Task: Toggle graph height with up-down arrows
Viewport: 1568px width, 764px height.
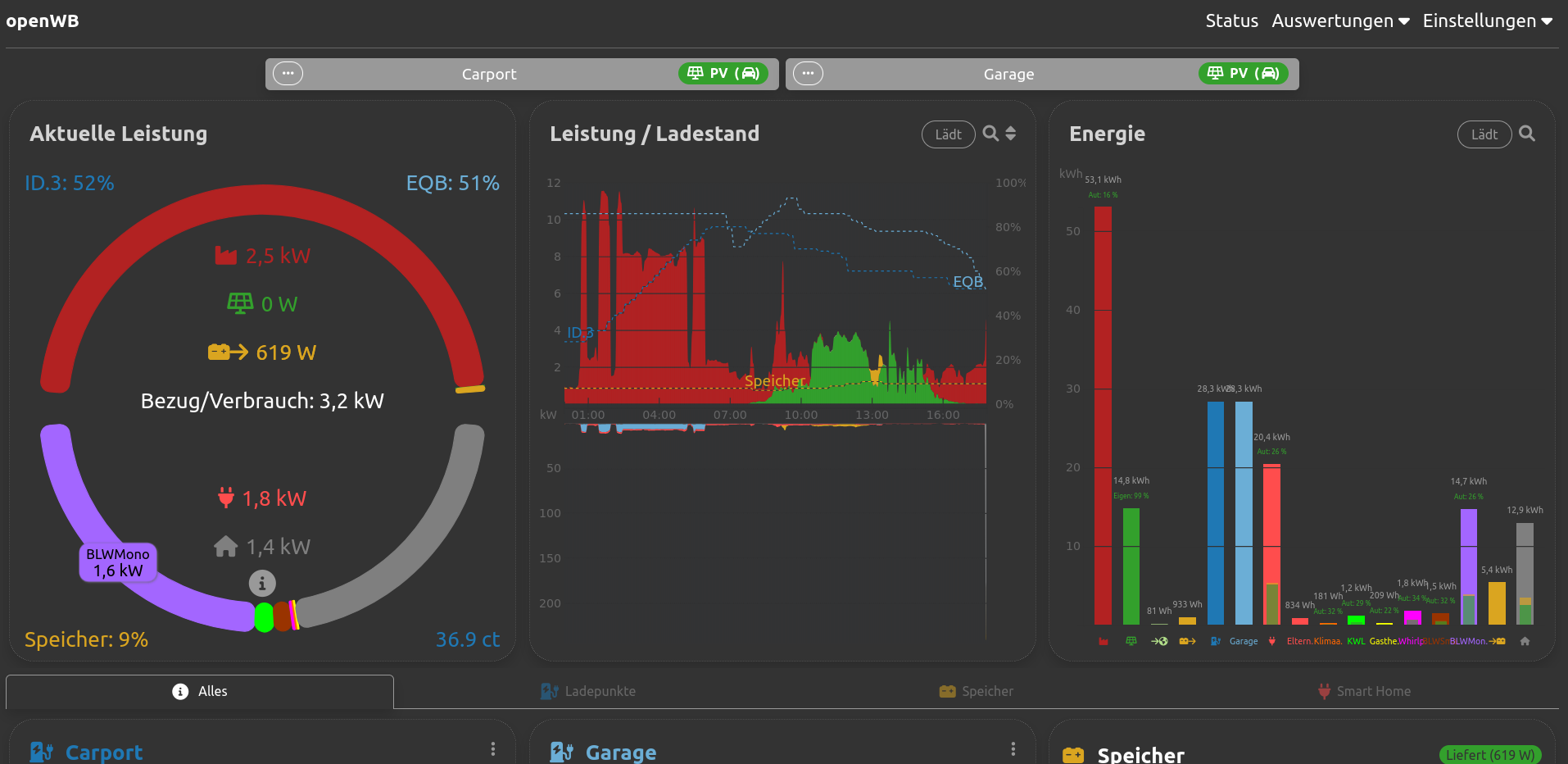Action: click(x=1011, y=134)
